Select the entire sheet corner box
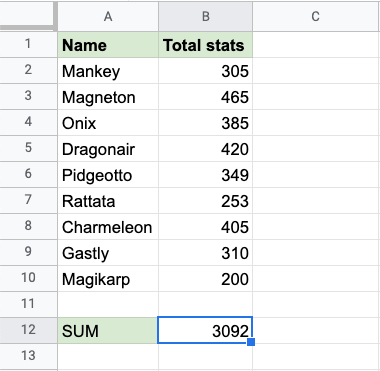The image size is (380, 371). point(28,16)
